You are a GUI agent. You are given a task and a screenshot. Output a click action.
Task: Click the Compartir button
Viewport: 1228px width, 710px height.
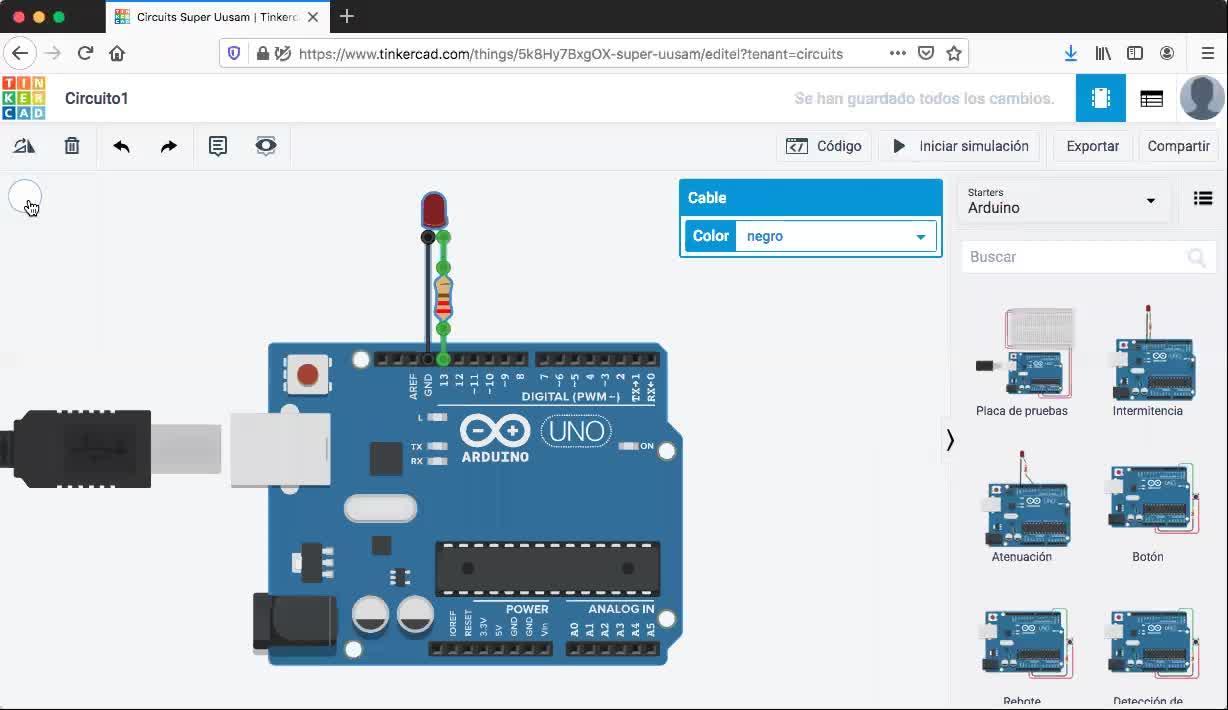click(x=1178, y=146)
